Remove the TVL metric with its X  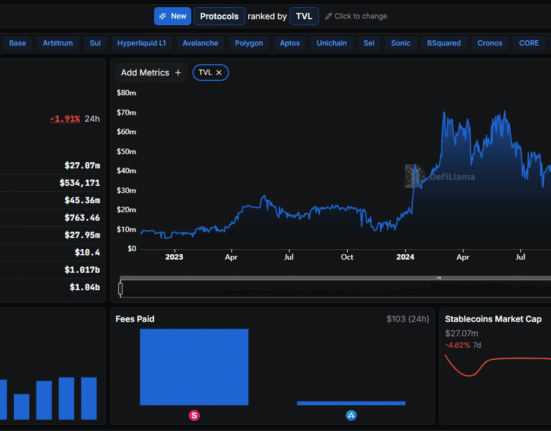pyautogui.click(x=219, y=73)
